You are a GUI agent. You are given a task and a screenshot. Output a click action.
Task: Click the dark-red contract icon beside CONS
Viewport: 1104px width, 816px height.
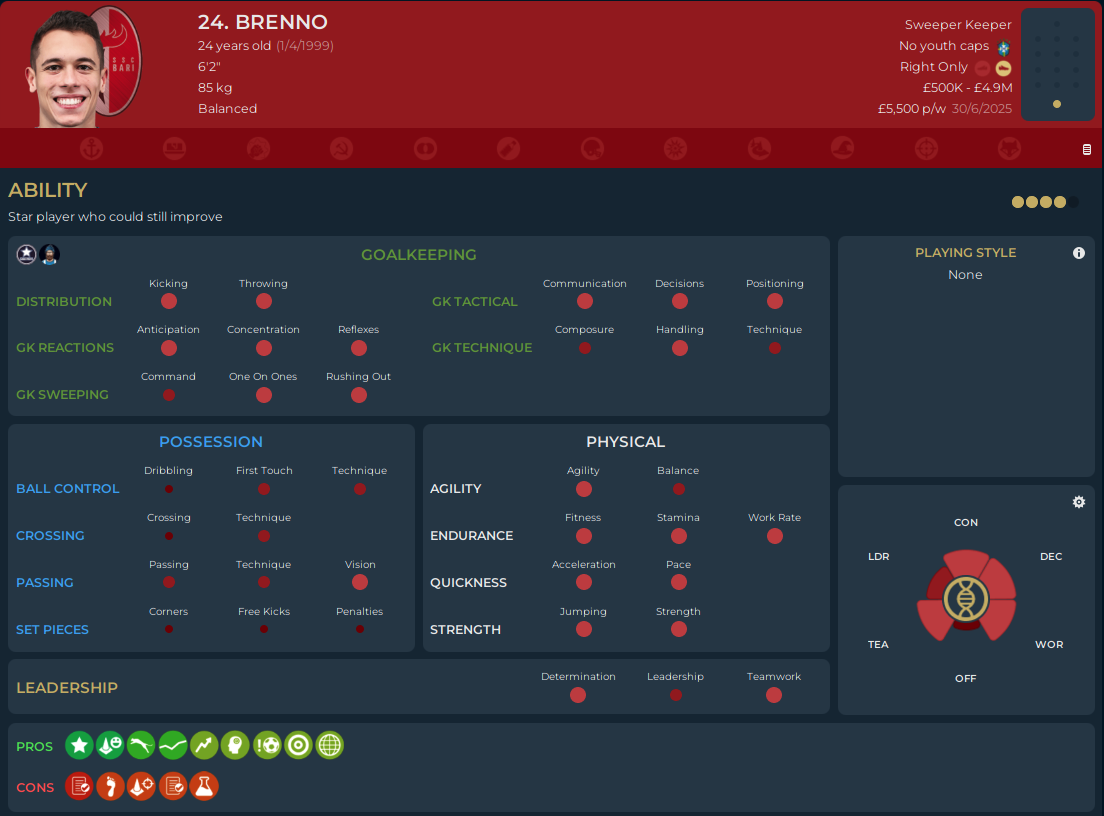click(x=80, y=786)
